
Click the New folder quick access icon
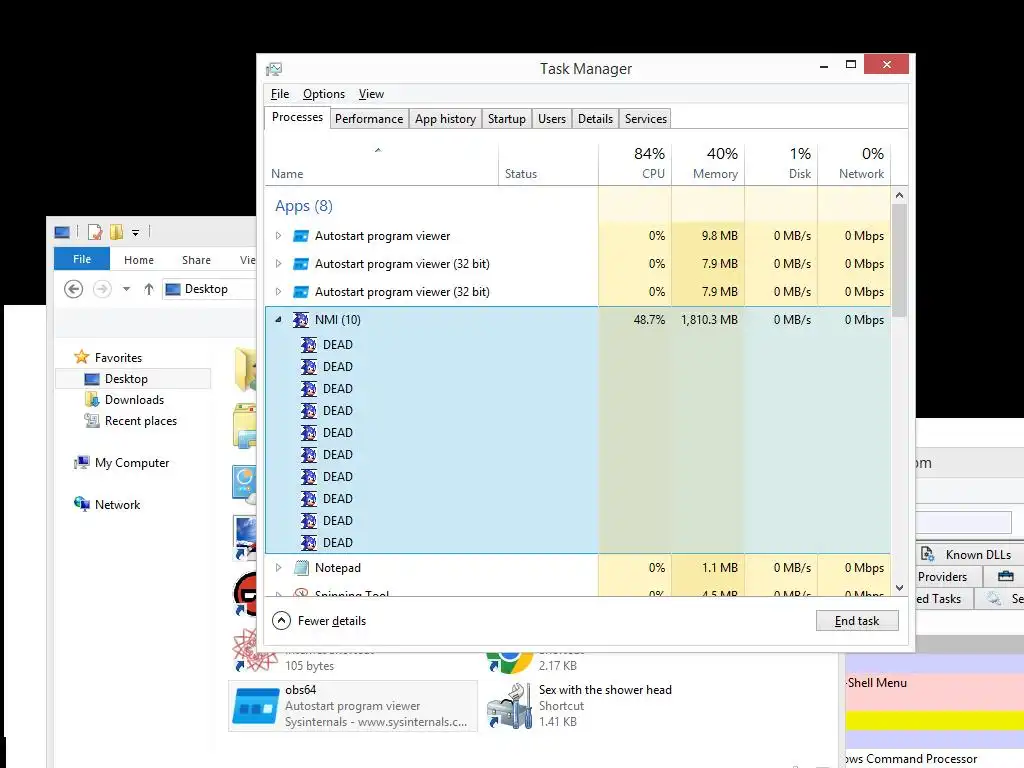point(116,232)
